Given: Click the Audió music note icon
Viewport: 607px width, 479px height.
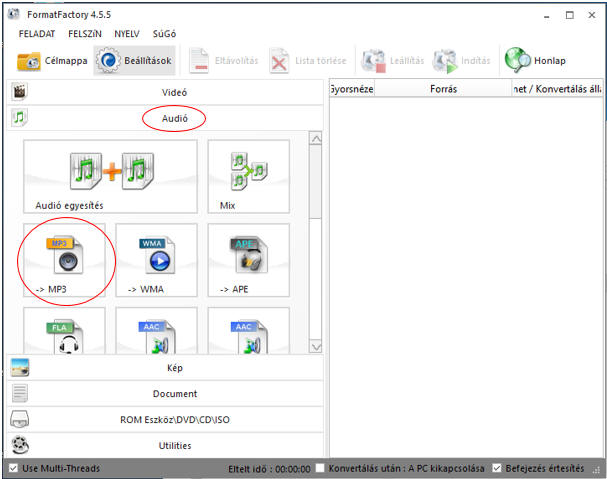Looking at the screenshot, I should 19,117.
